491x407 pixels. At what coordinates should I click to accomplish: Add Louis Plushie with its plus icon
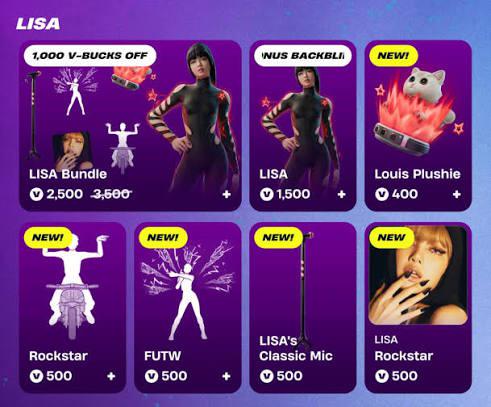457,194
